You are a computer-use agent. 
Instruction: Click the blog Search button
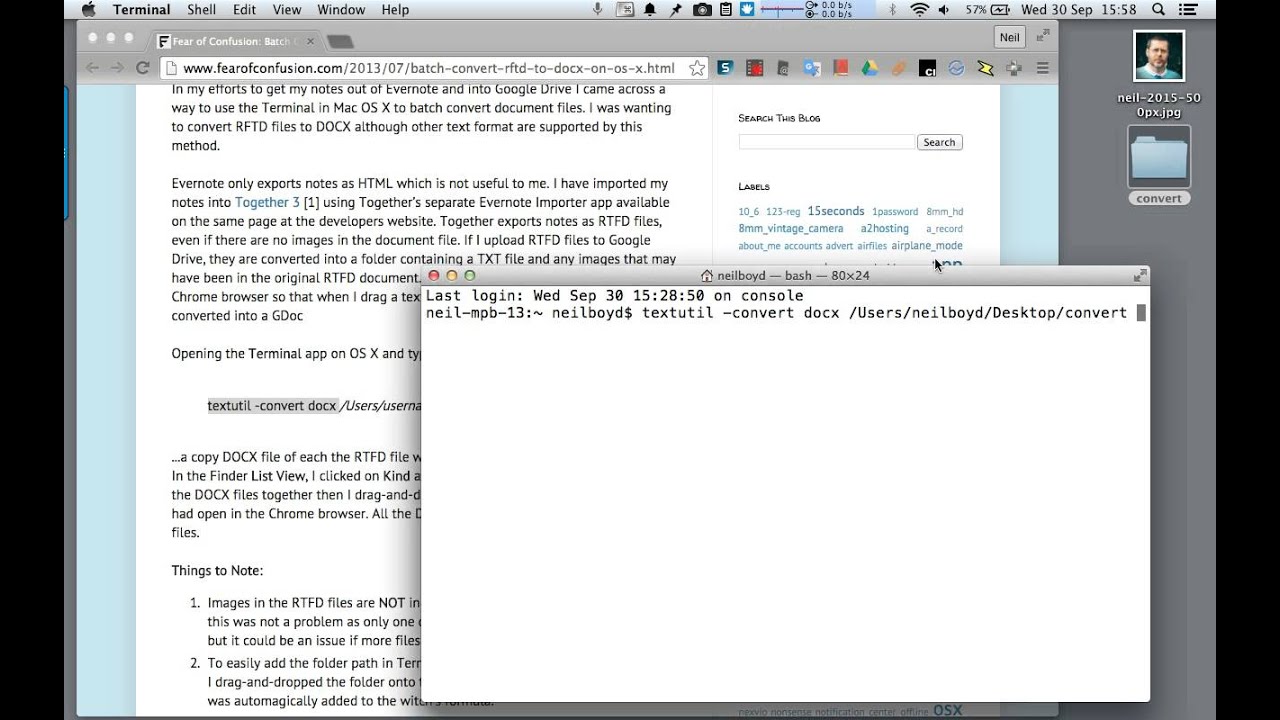(939, 142)
